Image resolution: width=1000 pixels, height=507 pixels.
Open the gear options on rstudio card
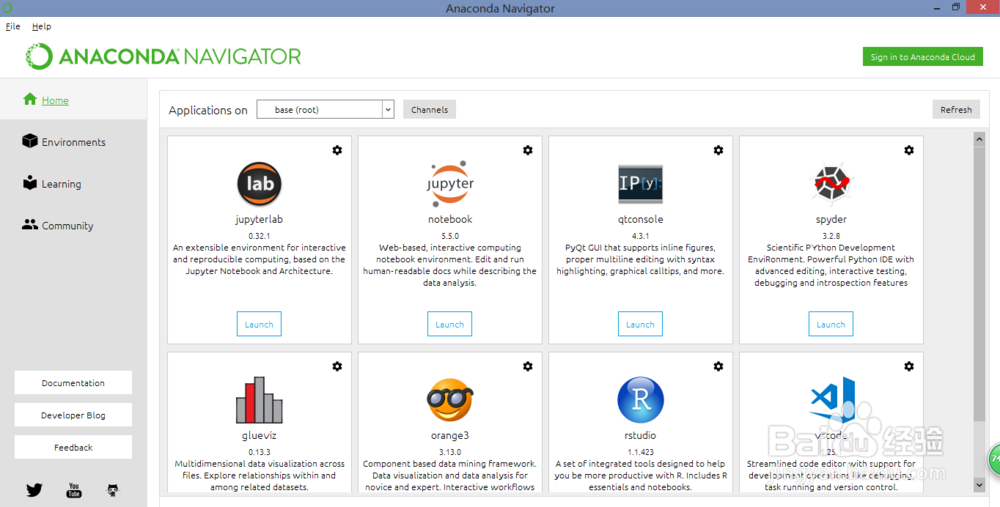coord(718,366)
